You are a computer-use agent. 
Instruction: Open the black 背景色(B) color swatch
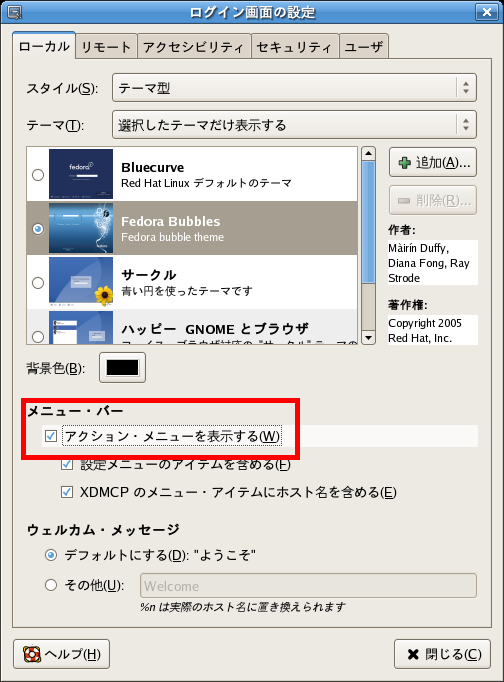pyautogui.click(x=122, y=368)
